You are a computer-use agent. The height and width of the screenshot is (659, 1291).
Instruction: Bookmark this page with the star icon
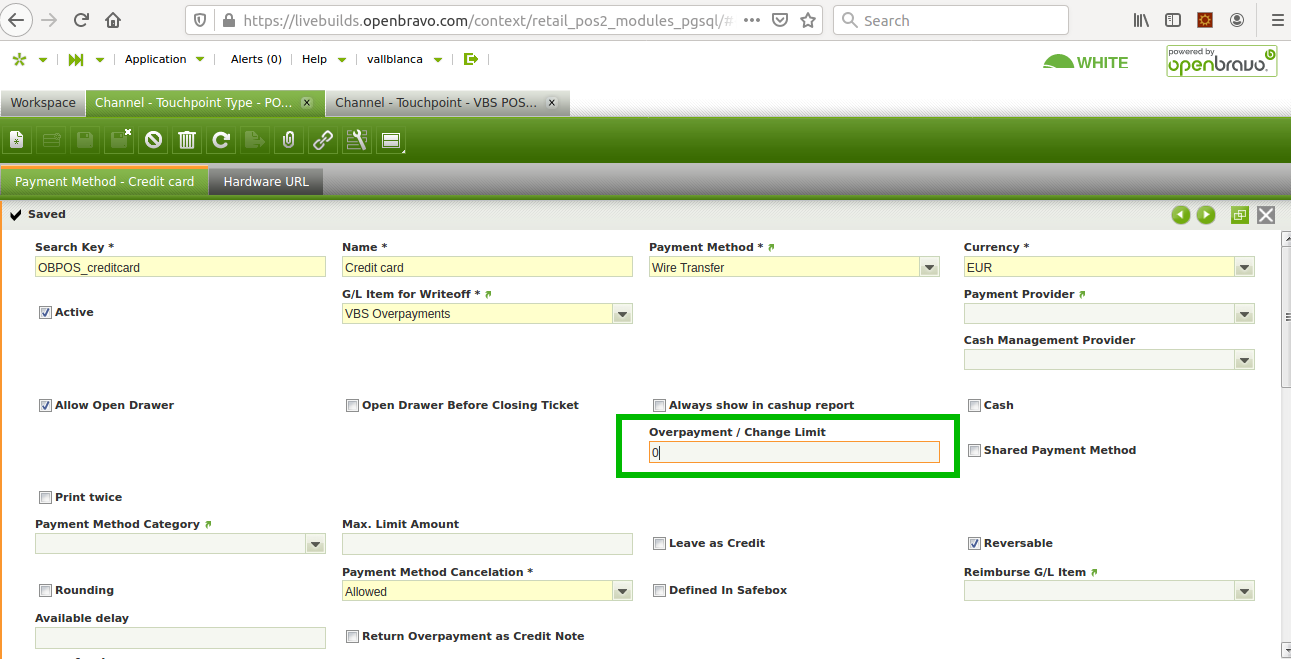(x=809, y=20)
